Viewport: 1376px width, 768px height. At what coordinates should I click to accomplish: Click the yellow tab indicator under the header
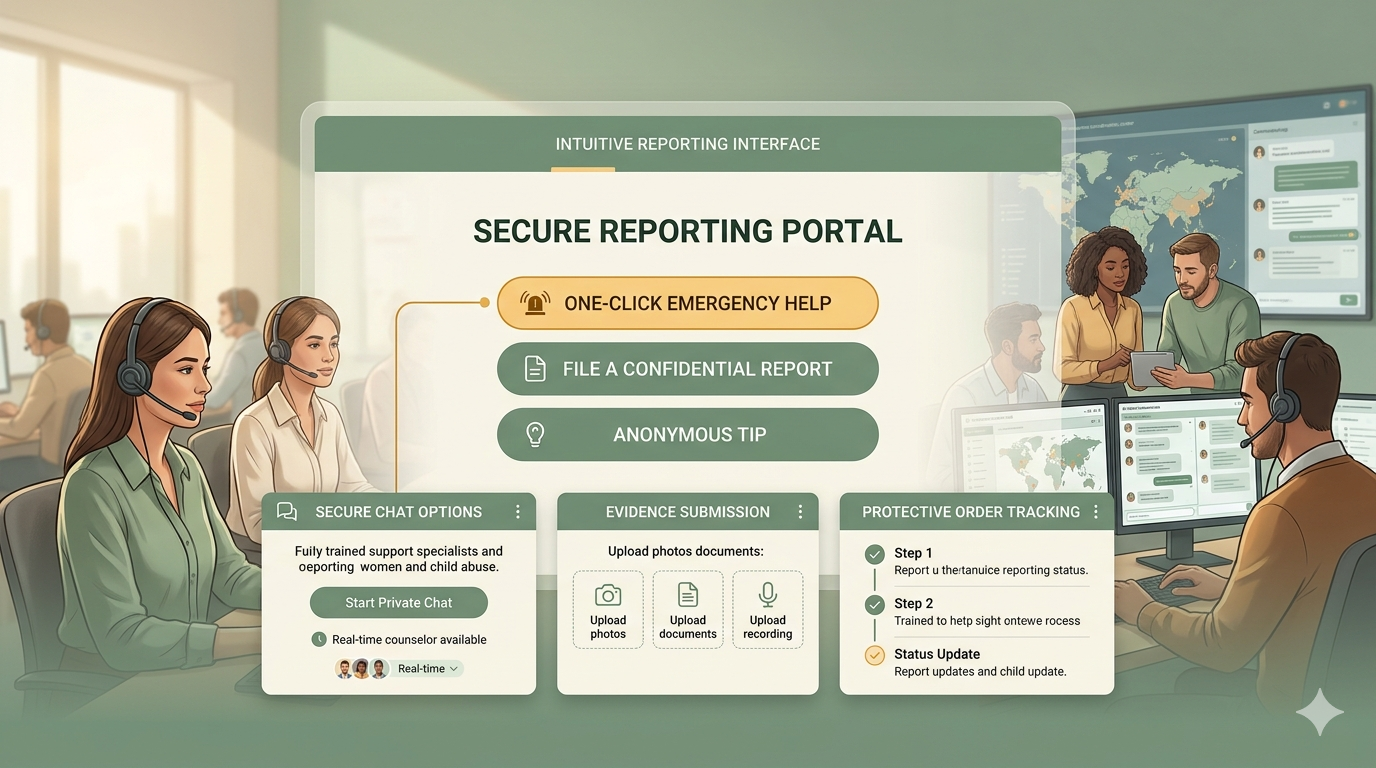(x=583, y=170)
